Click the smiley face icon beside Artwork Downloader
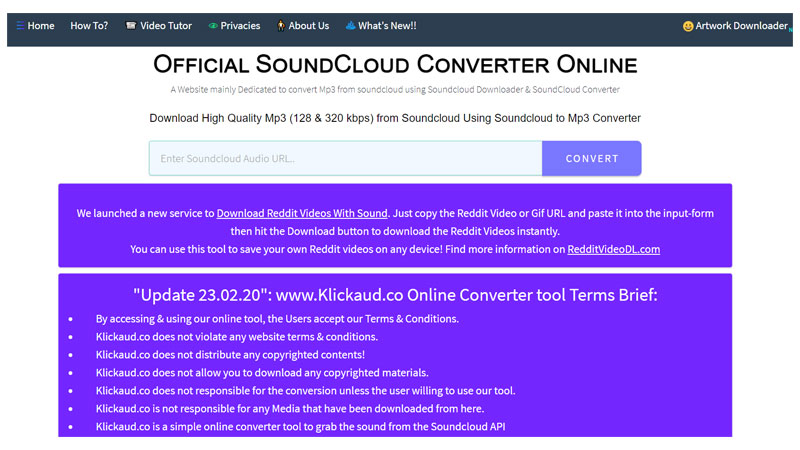Viewport: 800px width, 450px height. point(688,26)
